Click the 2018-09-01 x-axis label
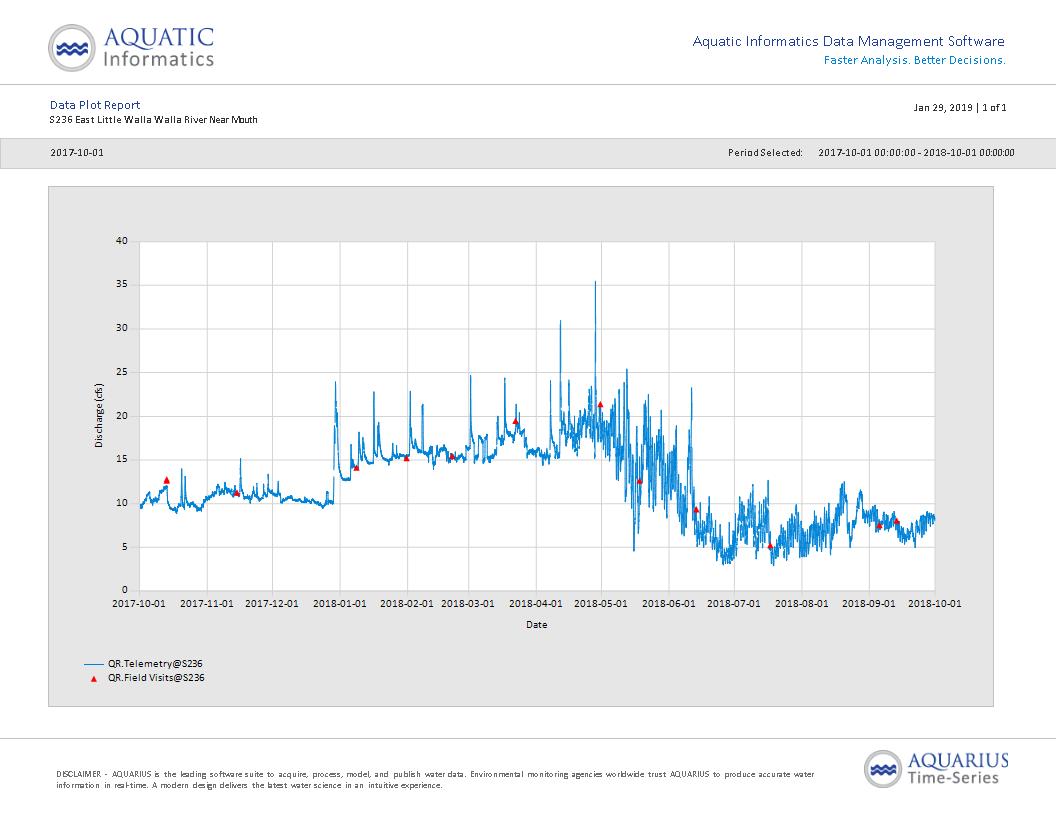 [869, 603]
